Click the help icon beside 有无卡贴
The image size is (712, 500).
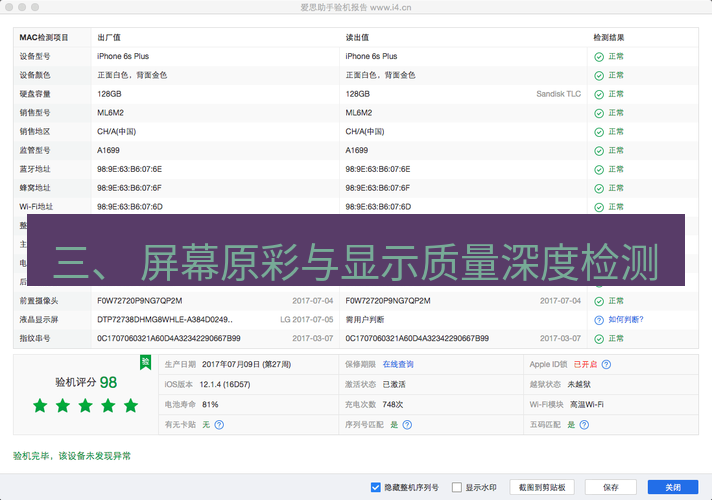[219, 425]
